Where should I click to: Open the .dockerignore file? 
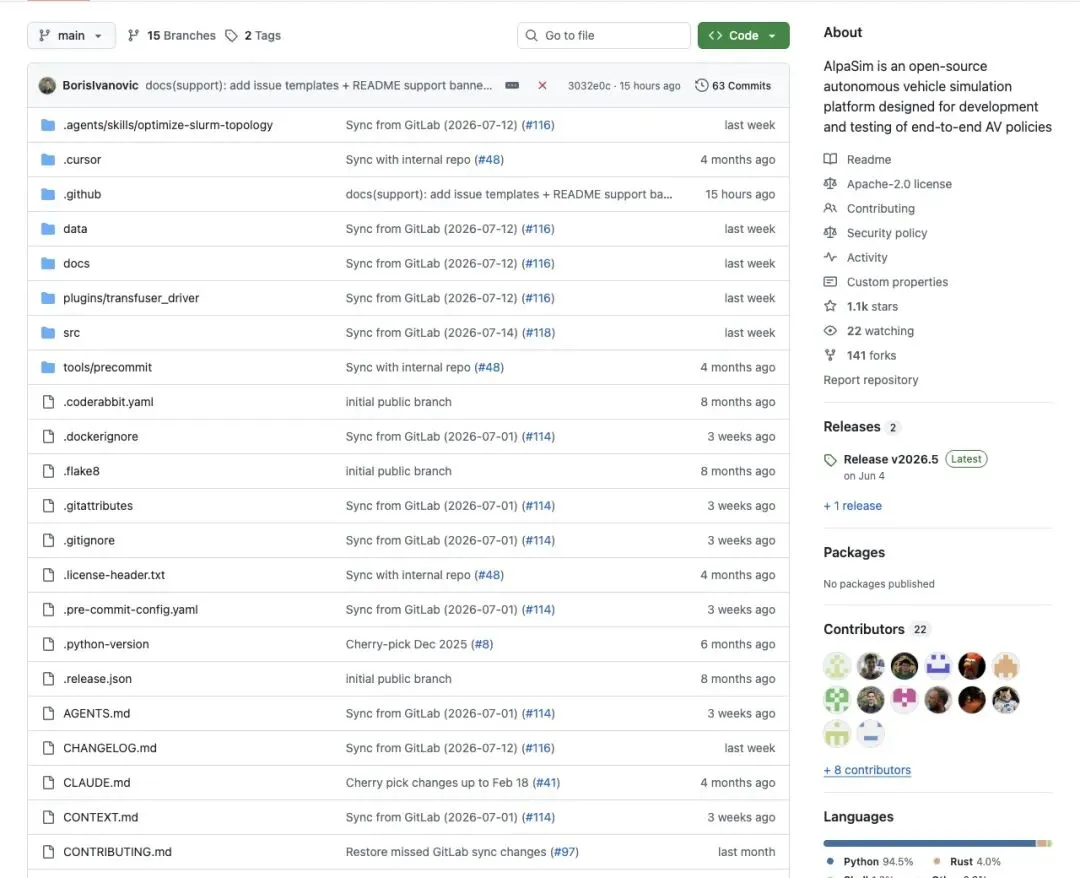tap(101, 436)
